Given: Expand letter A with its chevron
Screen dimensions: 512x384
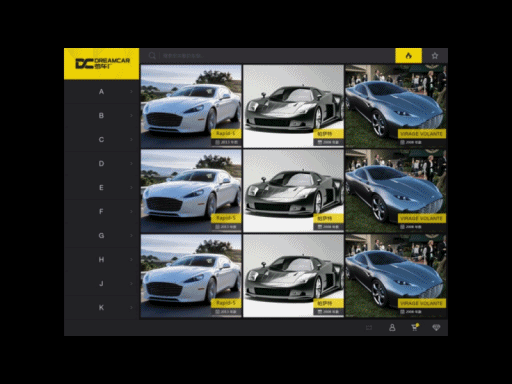Looking at the screenshot, I should (x=131, y=92).
